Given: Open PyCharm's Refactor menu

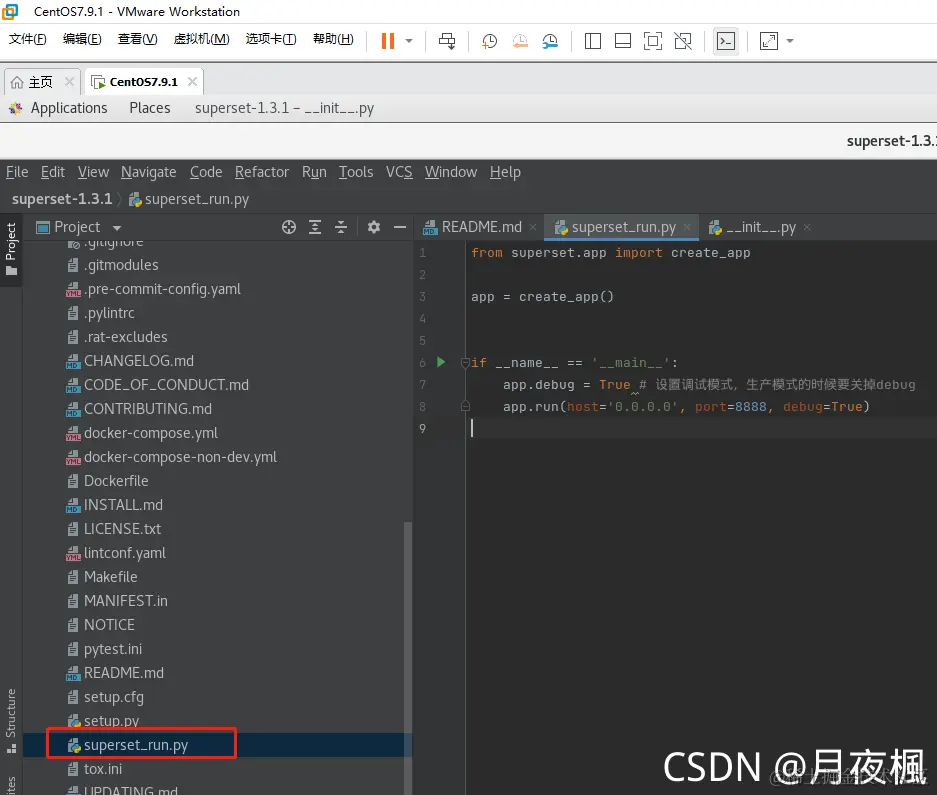Looking at the screenshot, I should pyautogui.click(x=262, y=172).
